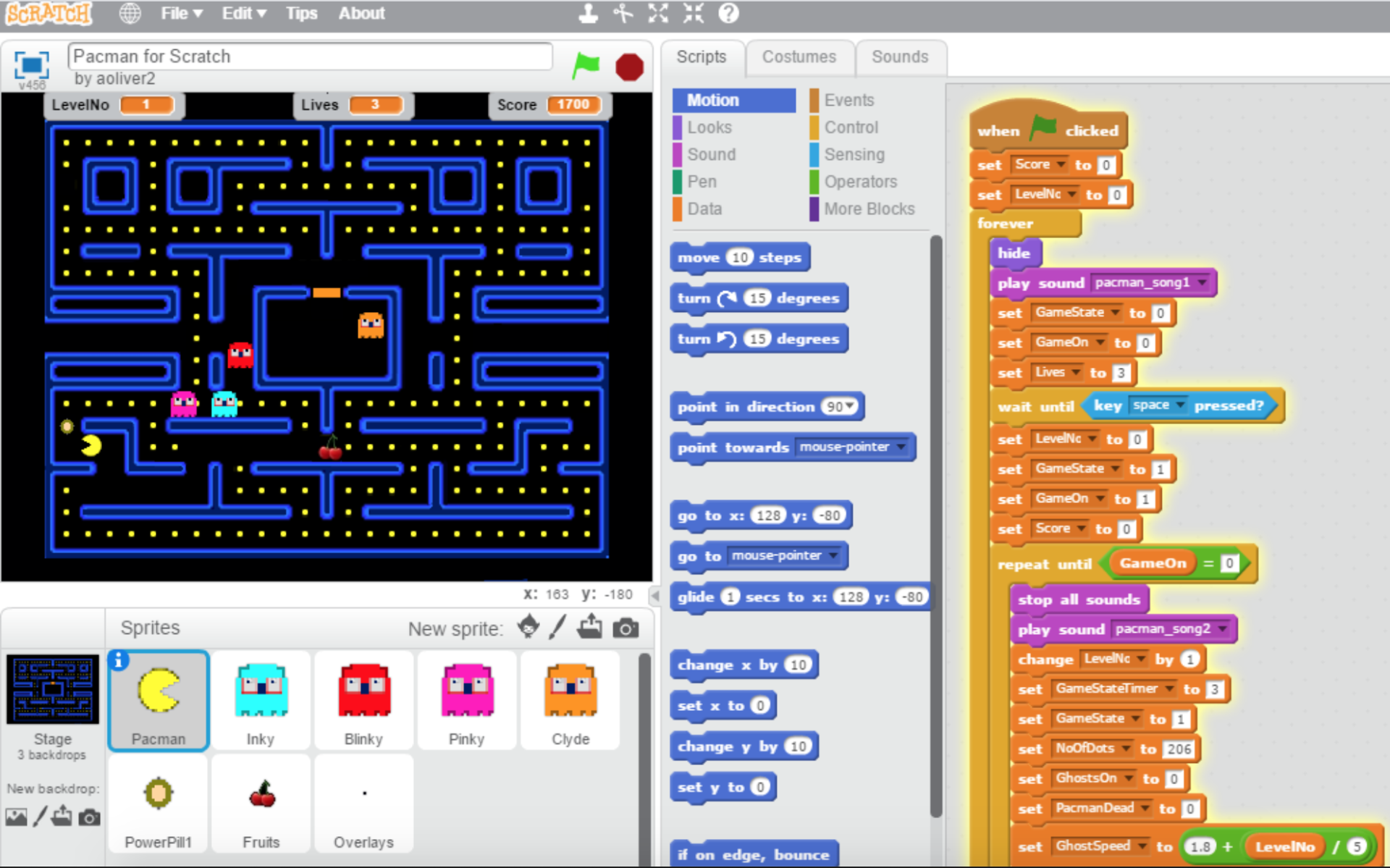Open the File menu
Screen dimensions: 1390x868
(181, 13)
